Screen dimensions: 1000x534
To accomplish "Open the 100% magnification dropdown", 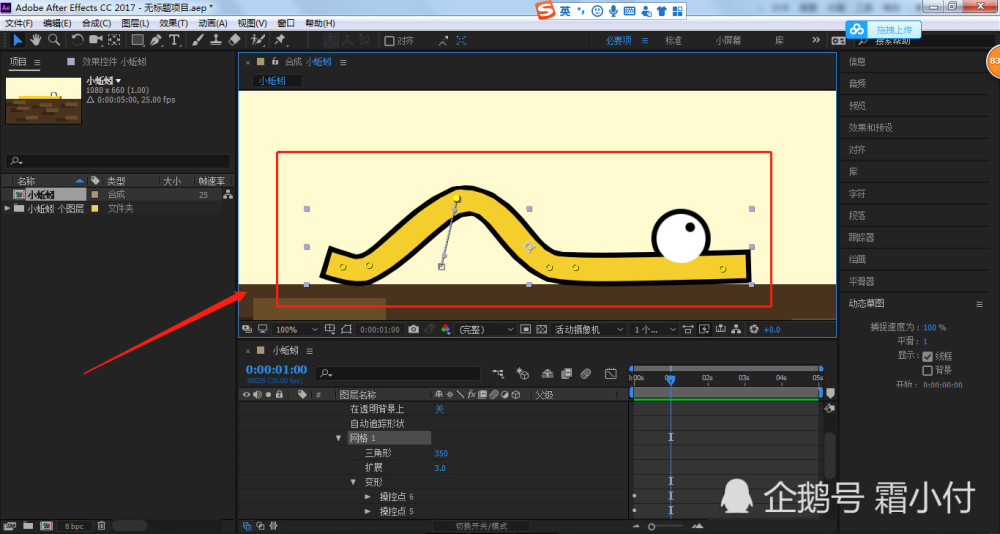I will [x=296, y=329].
